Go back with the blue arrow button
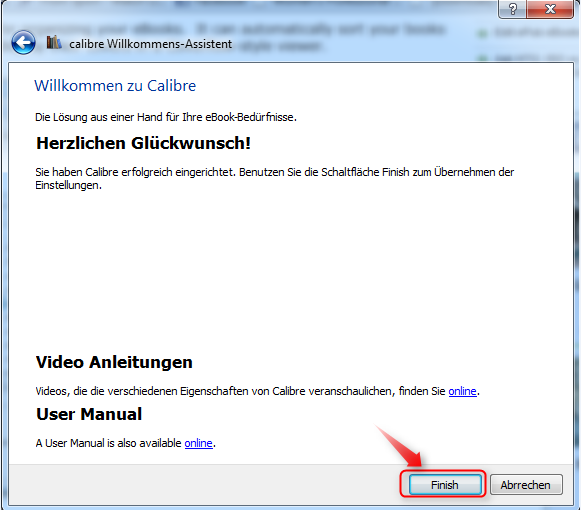Viewport: 581px width, 510px height. (23, 43)
